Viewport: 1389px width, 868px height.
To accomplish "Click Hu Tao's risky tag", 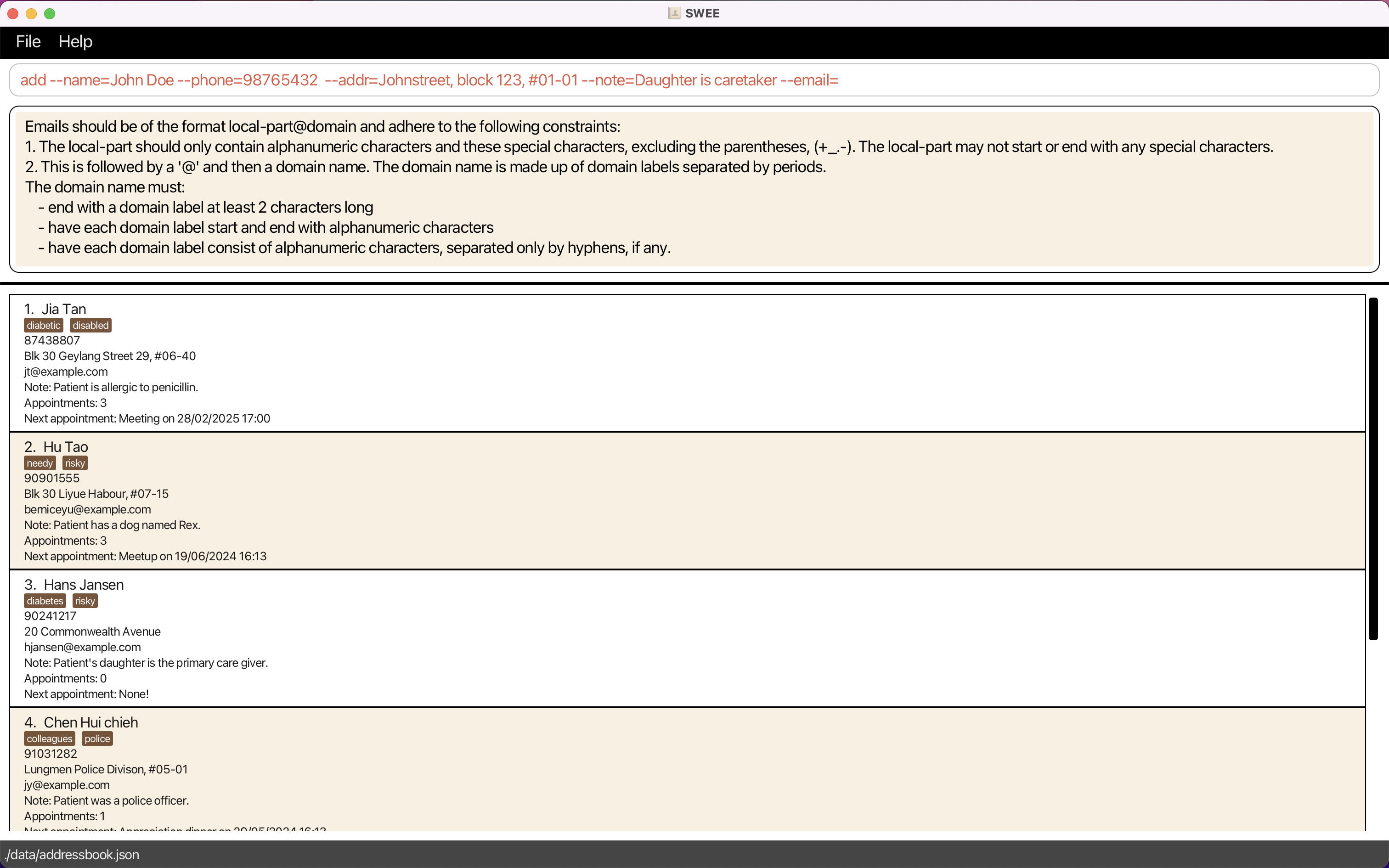I will [75, 463].
